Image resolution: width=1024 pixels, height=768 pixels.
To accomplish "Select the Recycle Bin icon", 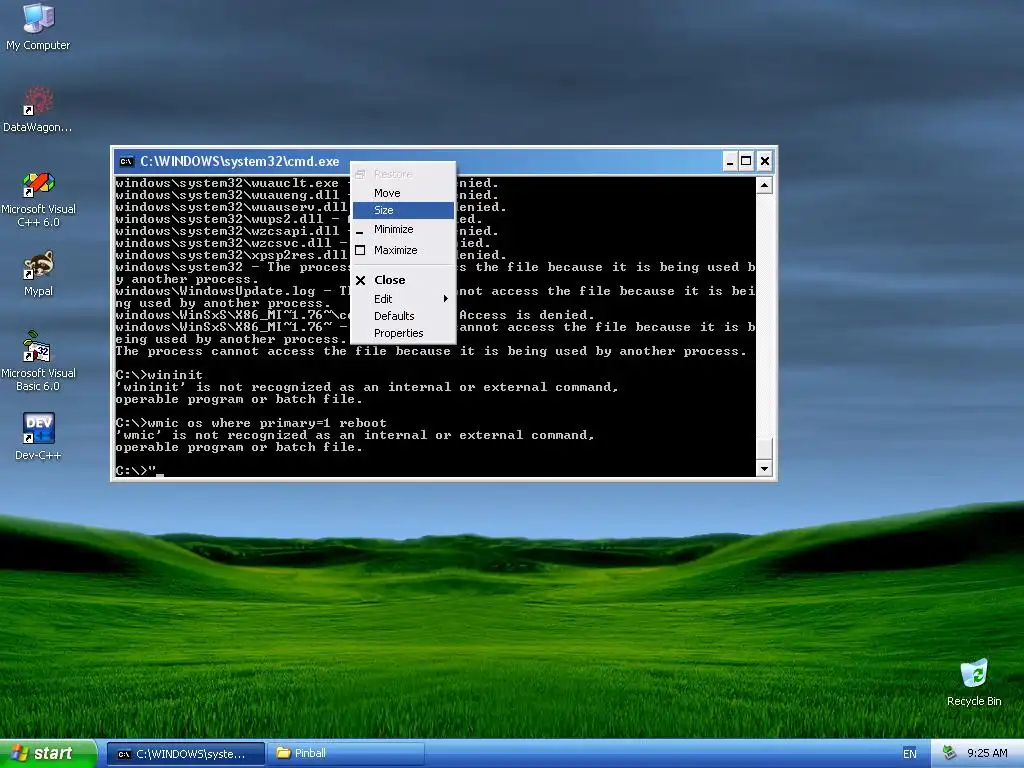I will click(974, 683).
